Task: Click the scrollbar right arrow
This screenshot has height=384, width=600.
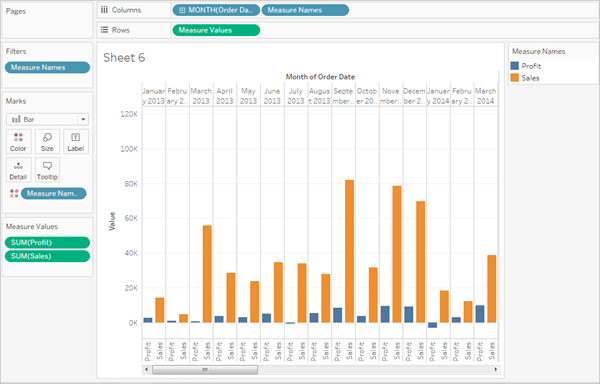Action: (x=496, y=369)
